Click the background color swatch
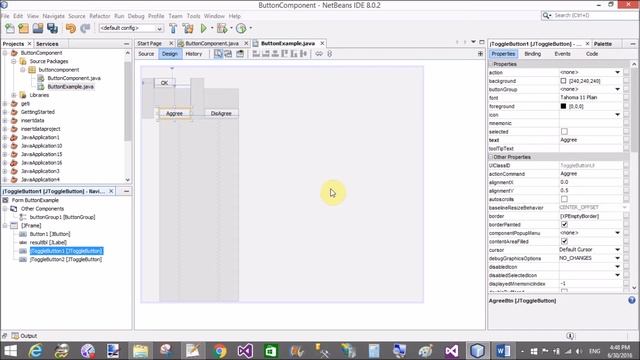640x360 pixels. tap(563, 81)
